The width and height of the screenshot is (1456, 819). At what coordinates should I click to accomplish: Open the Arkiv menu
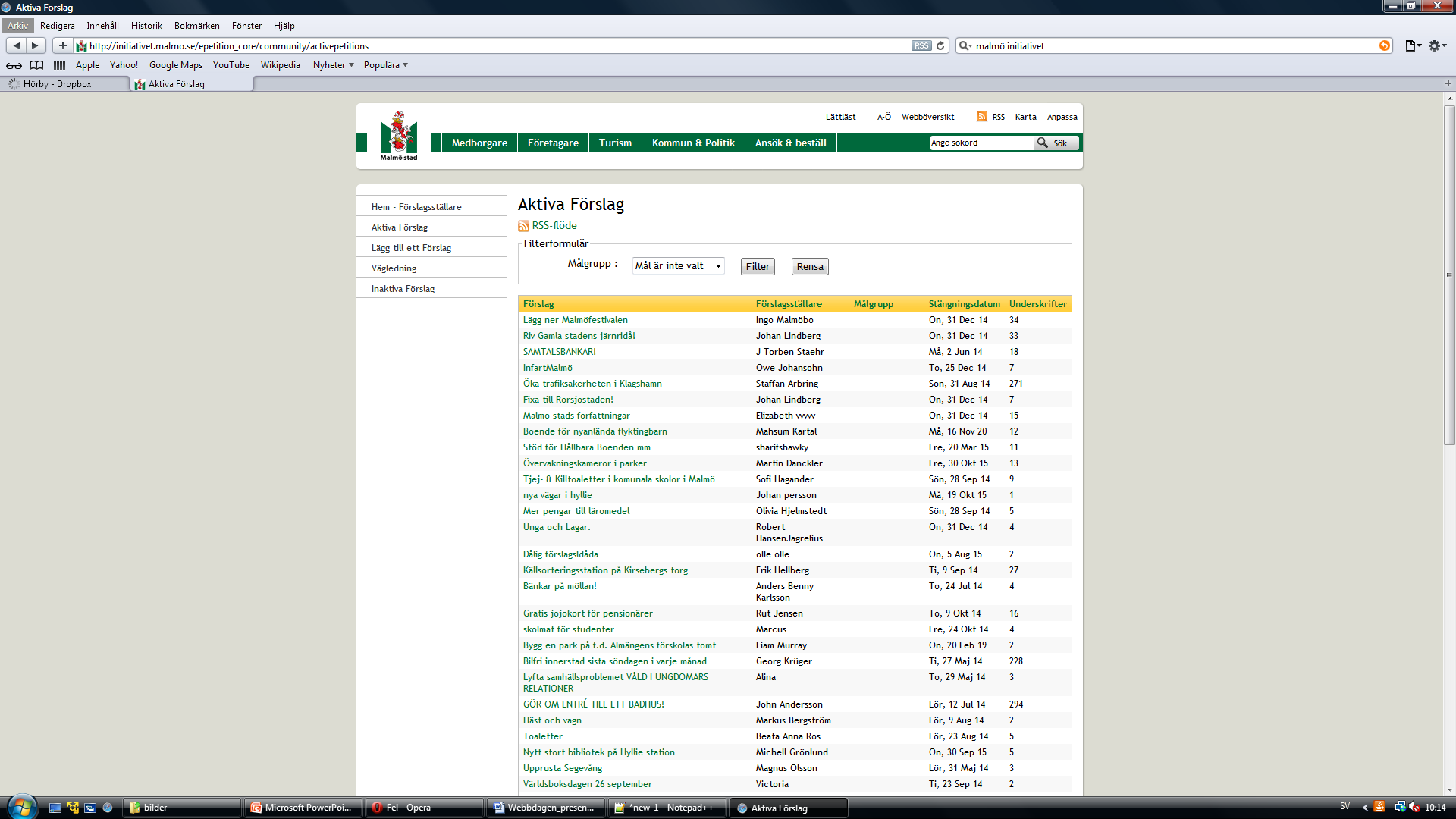coord(18,26)
